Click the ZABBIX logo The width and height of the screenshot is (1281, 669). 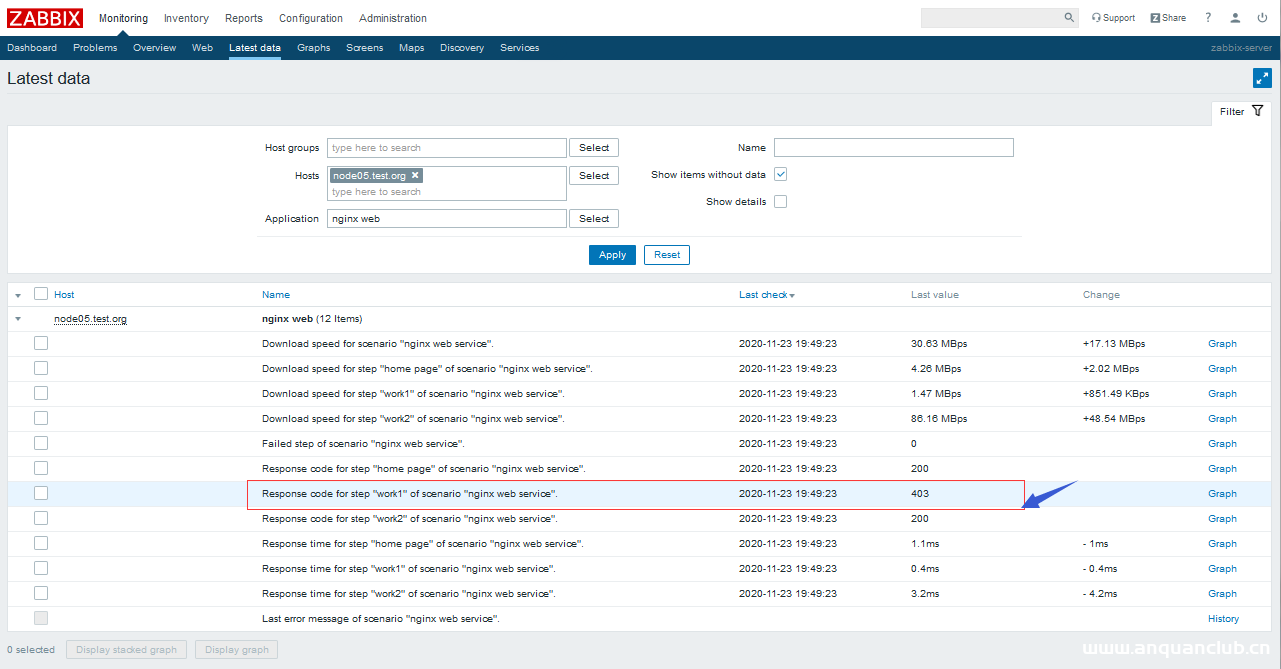coord(45,17)
